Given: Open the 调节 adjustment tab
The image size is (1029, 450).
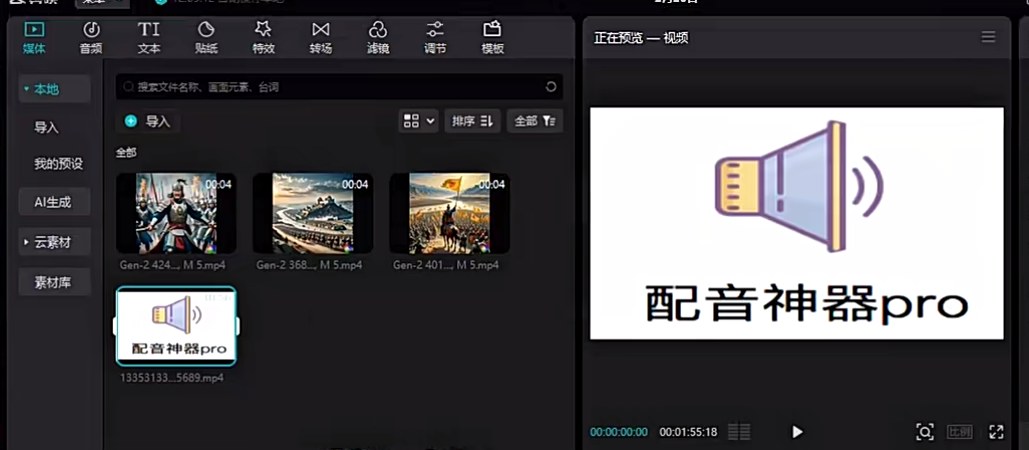Looking at the screenshot, I should point(435,37).
